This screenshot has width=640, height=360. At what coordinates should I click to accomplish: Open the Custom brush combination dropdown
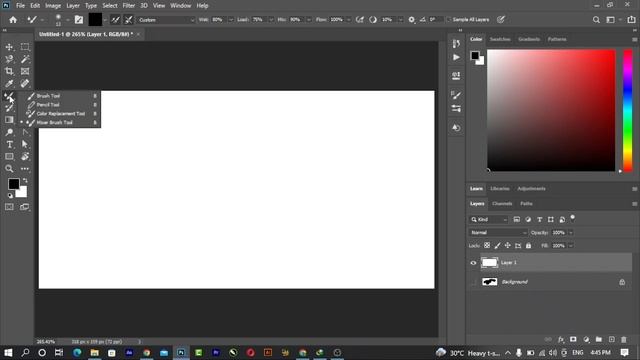166,20
